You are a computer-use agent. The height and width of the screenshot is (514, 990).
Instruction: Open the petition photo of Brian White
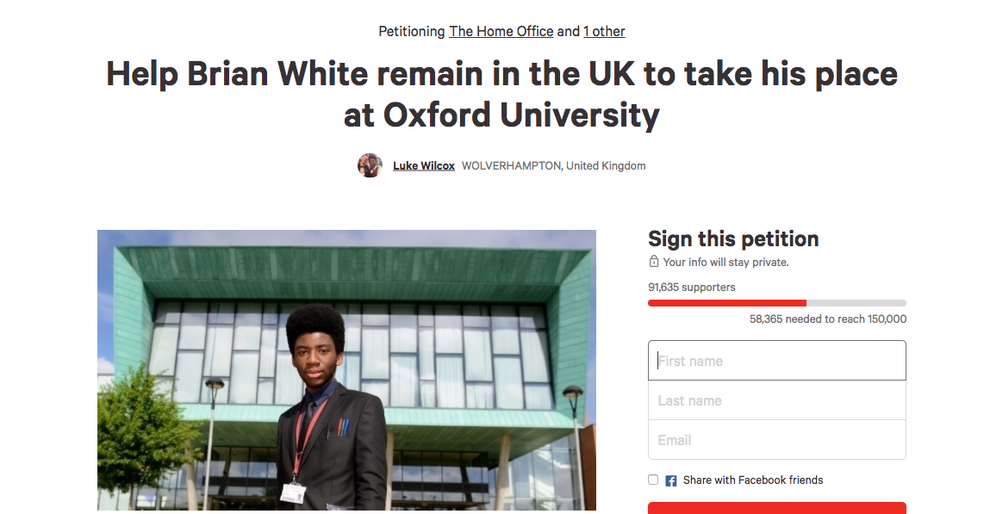(346, 370)
